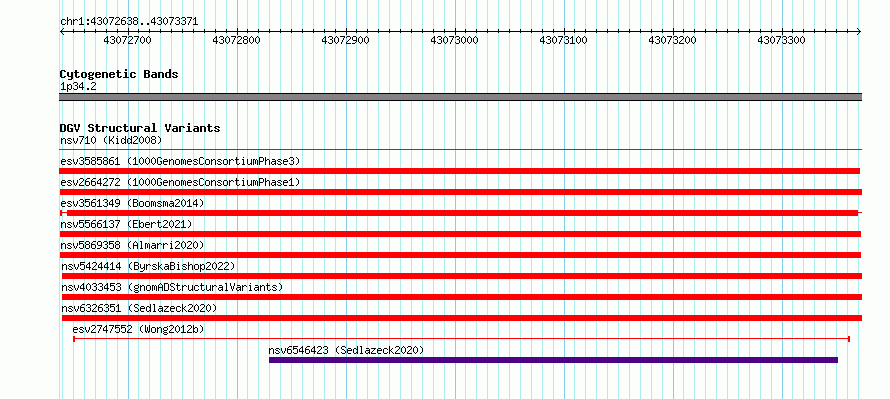
Task: Open the Cytogenetic Bands track title
Action: coord(119,74)
